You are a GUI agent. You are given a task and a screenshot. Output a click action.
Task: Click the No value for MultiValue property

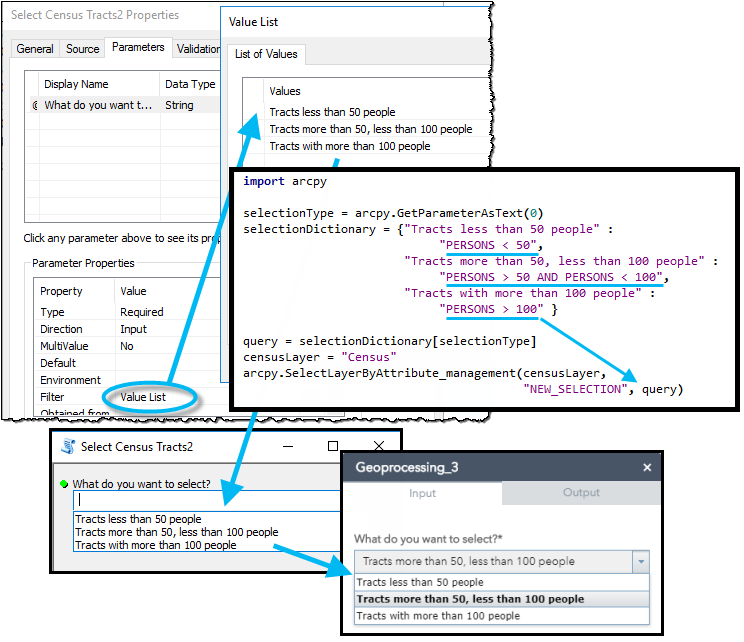(127, 346)
